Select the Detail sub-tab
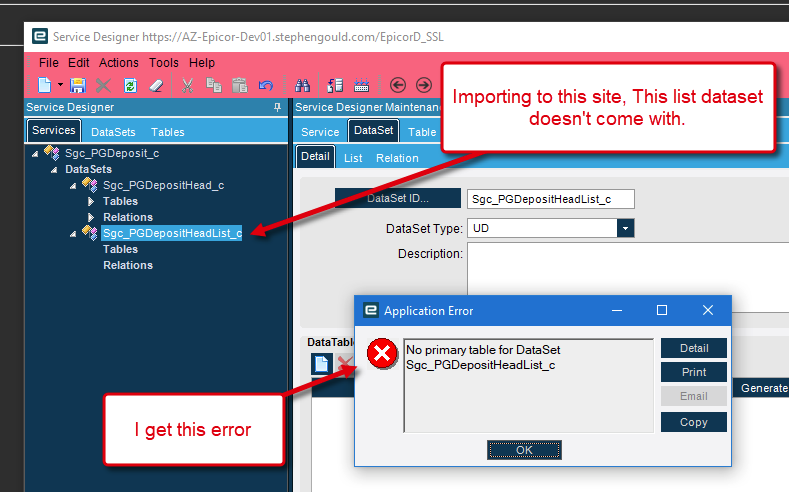Viewport: 789px width, 492px height. click(315, 156)
